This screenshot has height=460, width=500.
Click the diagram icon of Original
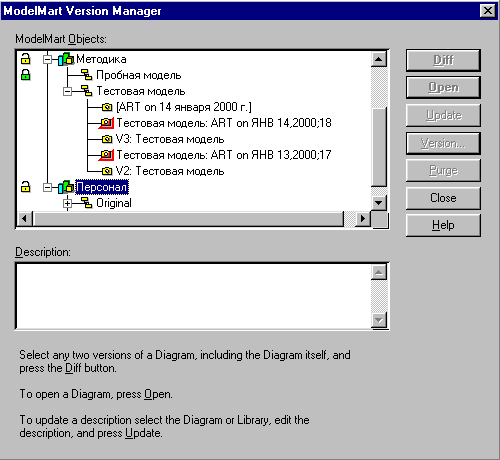pos(87,203)
